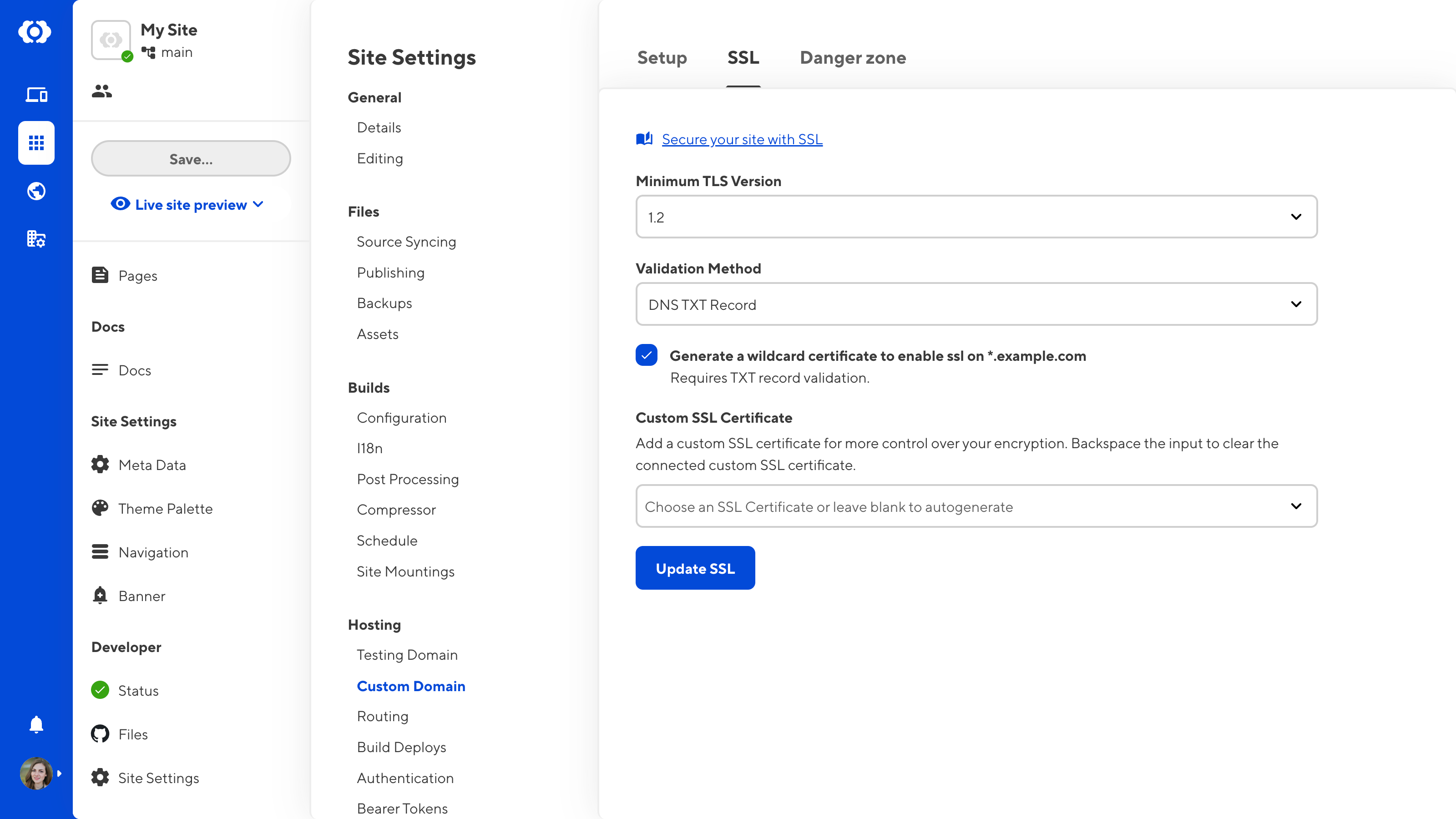Click the Live site preview link
Image resolution: width=1456 pixels, height=819 pixels.
191,205
